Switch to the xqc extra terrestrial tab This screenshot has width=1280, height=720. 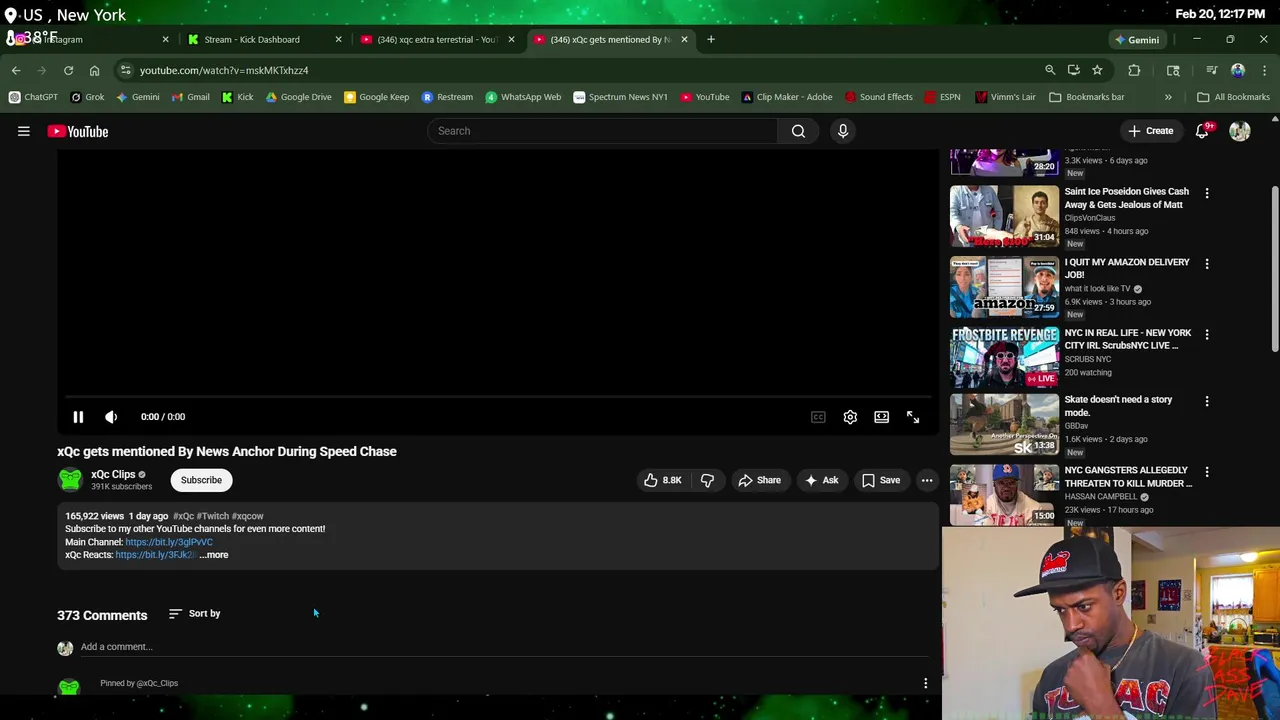coord(437,39)
